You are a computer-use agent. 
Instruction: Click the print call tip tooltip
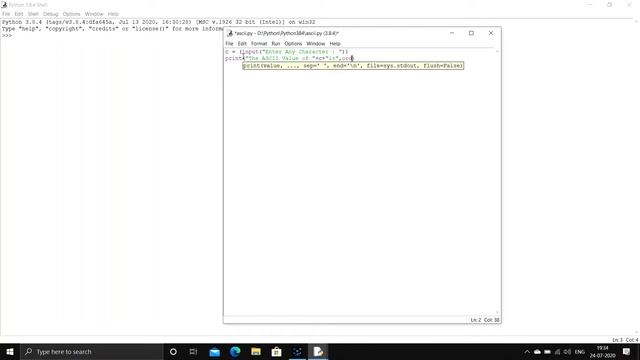point(353,65)
